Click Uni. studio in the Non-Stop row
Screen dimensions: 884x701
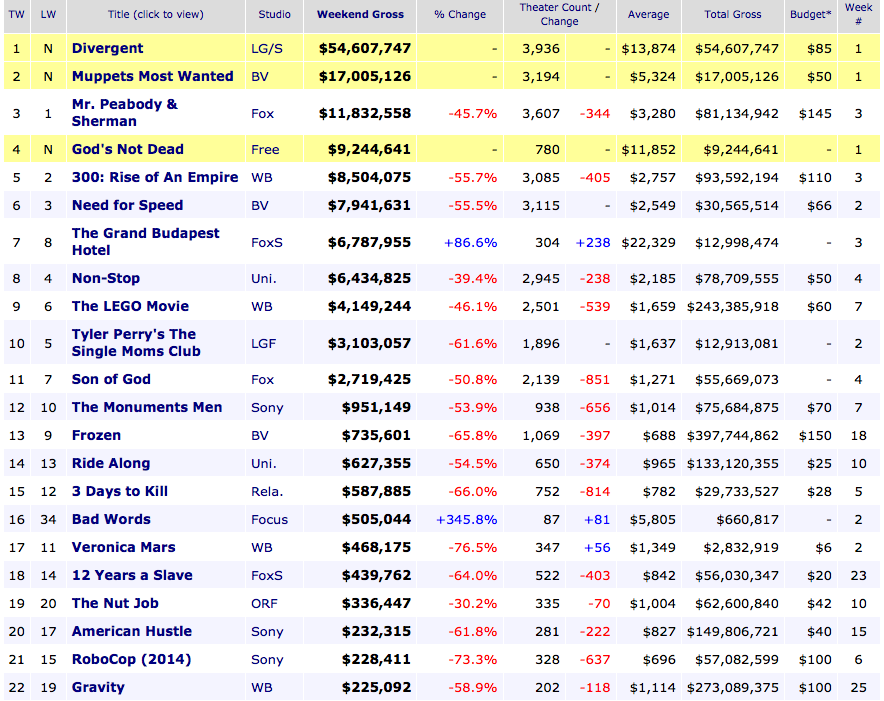coord(263,279)
